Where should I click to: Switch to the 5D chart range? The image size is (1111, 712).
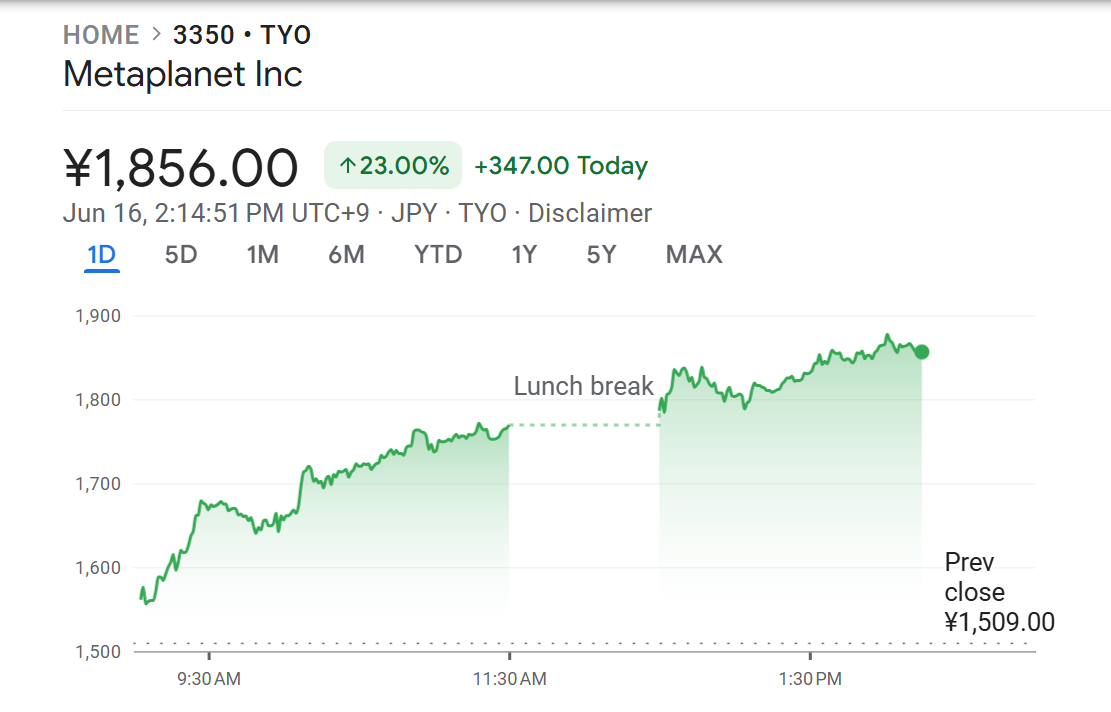(x=181, y=254)
